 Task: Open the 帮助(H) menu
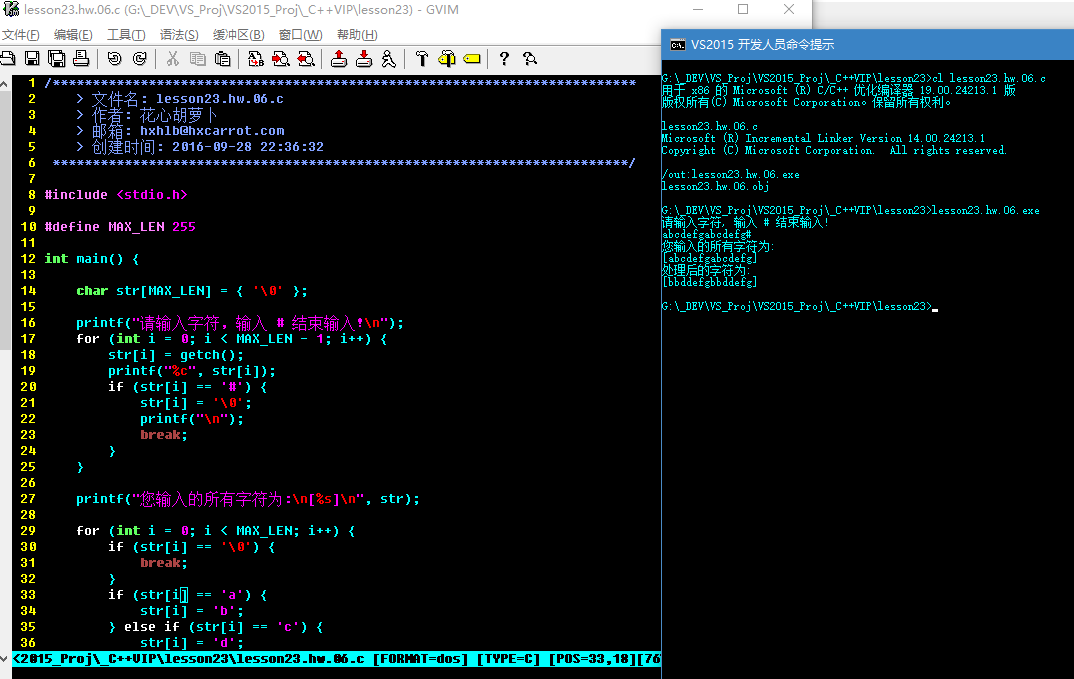tap(356, 35)
